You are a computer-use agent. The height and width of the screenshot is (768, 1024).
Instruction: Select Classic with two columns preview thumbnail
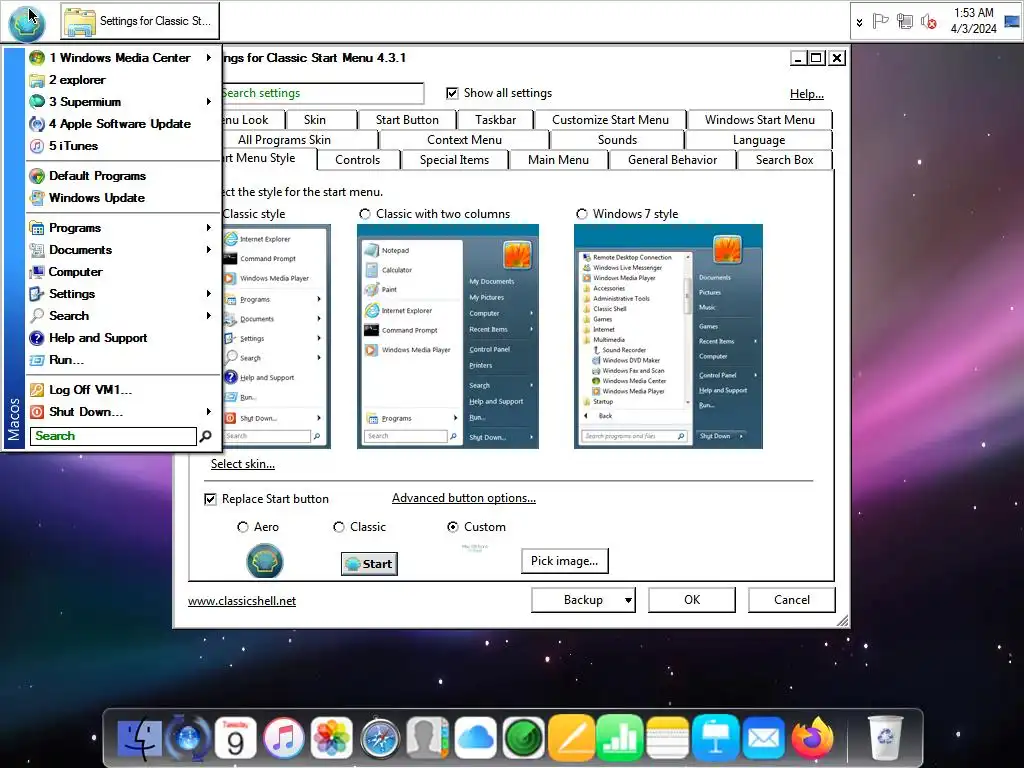click(x=448, y=336)
